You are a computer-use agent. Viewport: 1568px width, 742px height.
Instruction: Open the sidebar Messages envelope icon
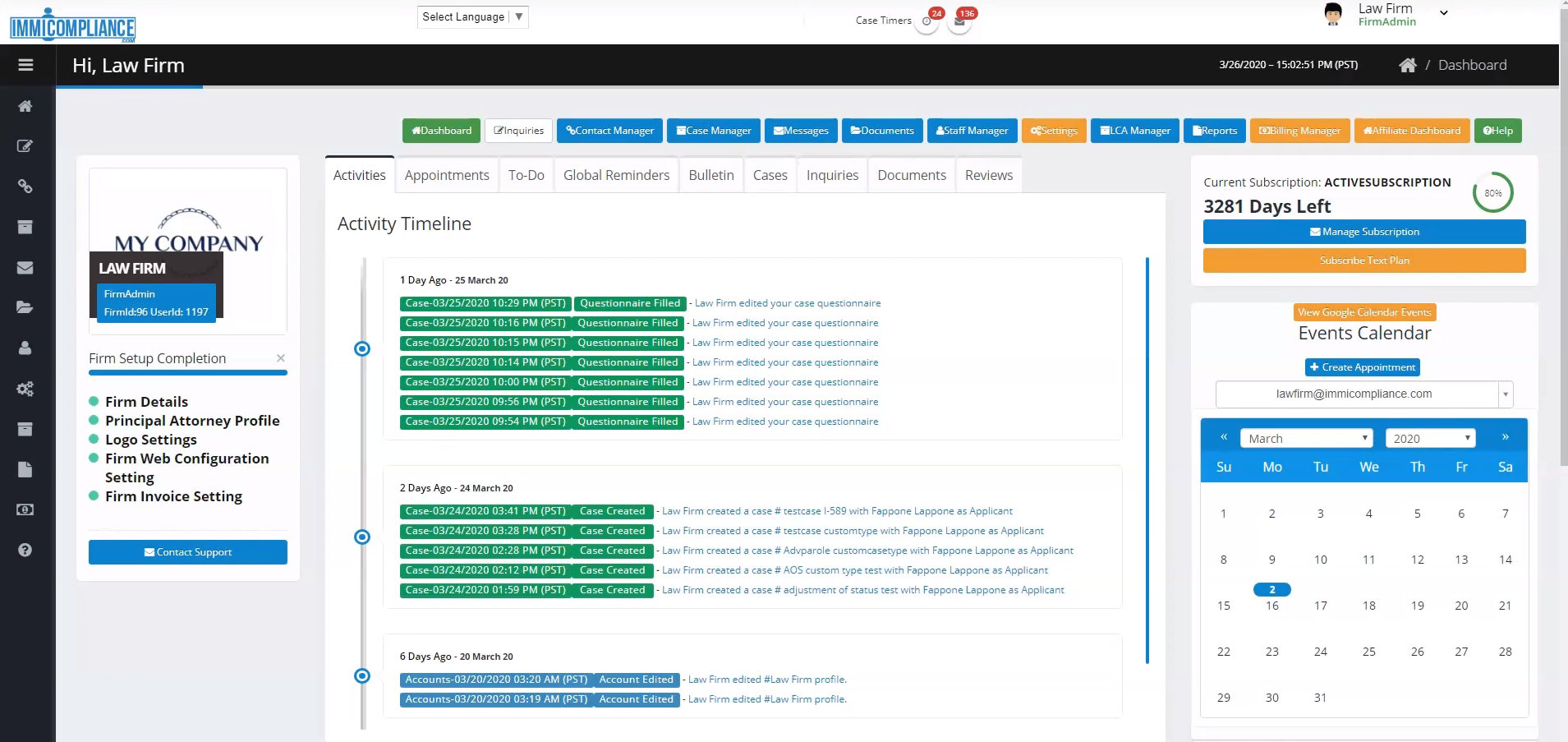[25, 267]
